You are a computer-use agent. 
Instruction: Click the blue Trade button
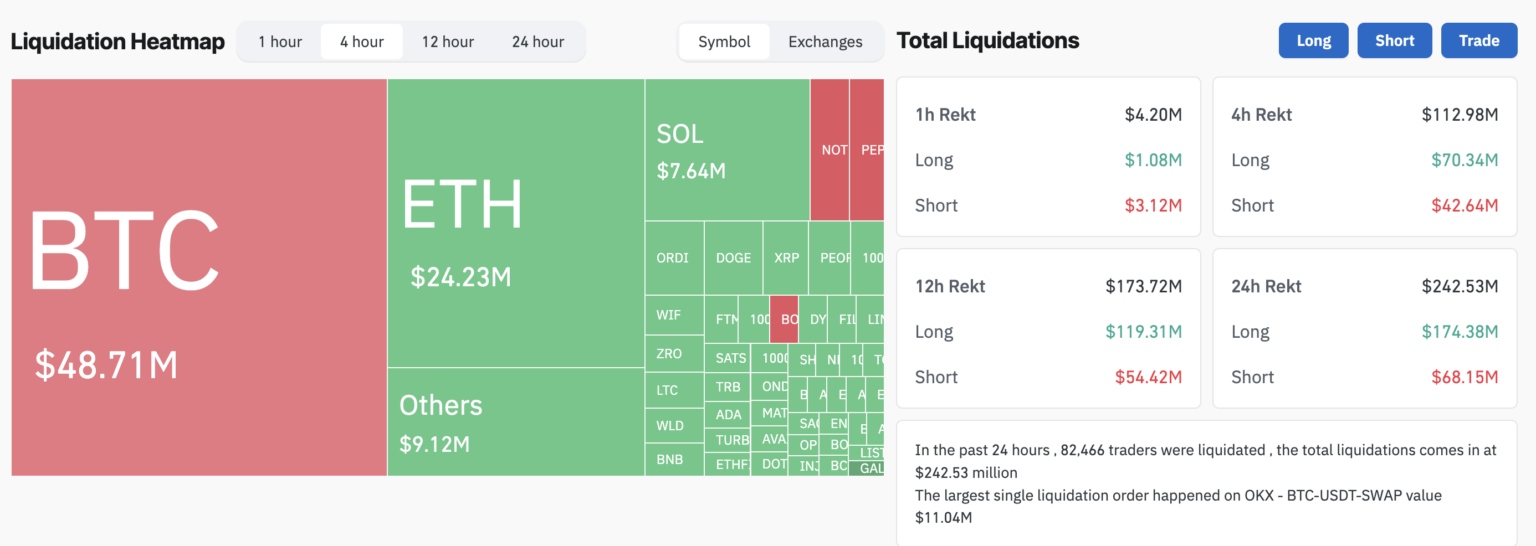(1478, 41)
